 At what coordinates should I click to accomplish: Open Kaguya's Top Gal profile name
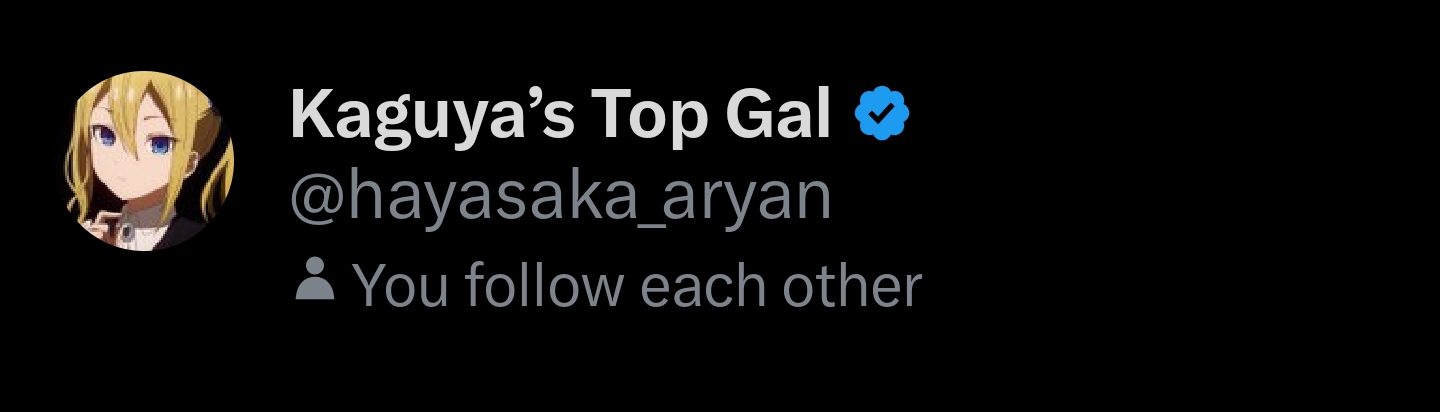tap(560, 116)
